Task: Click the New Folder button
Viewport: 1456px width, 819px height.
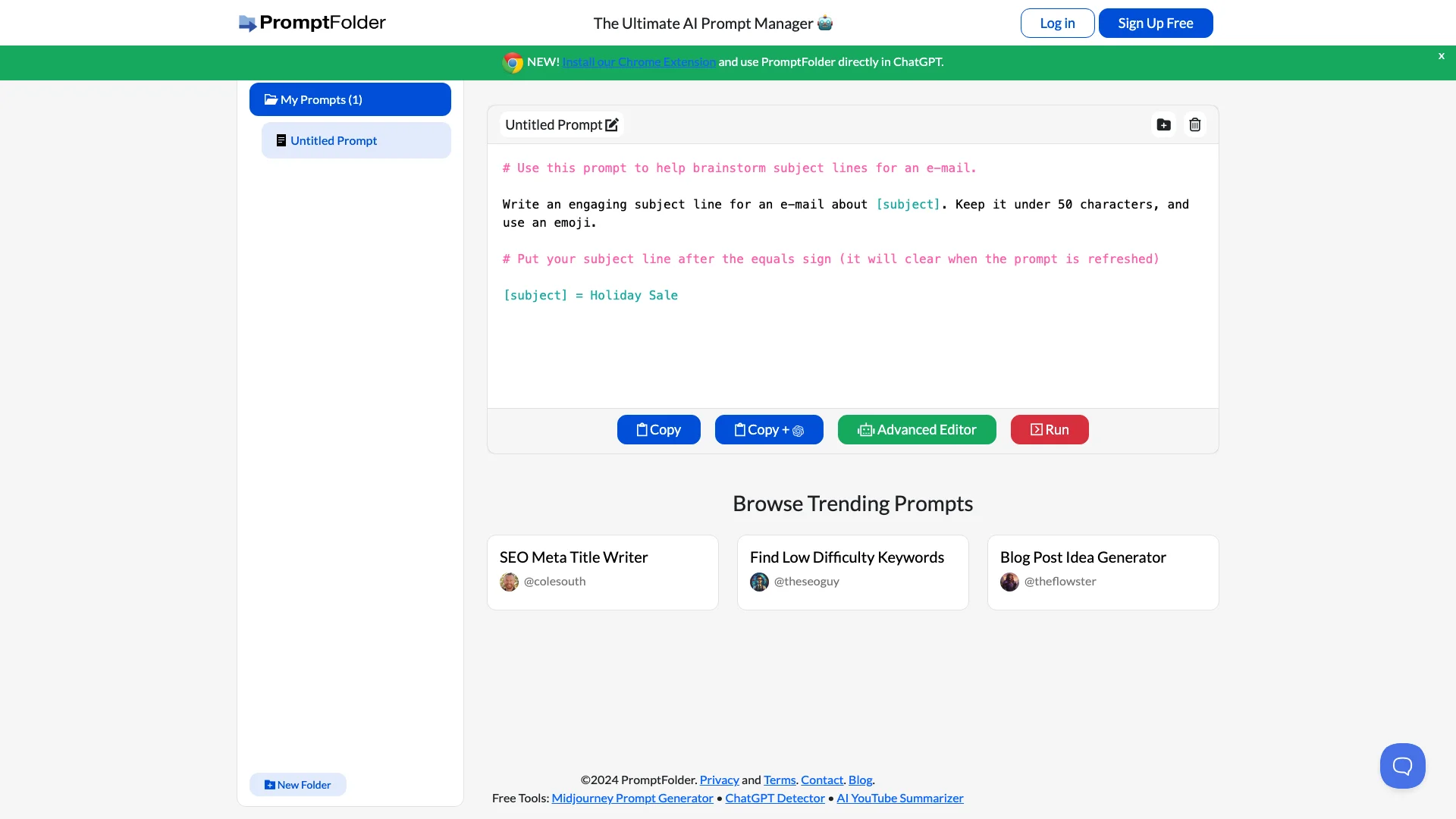Action: click(297, 784)
